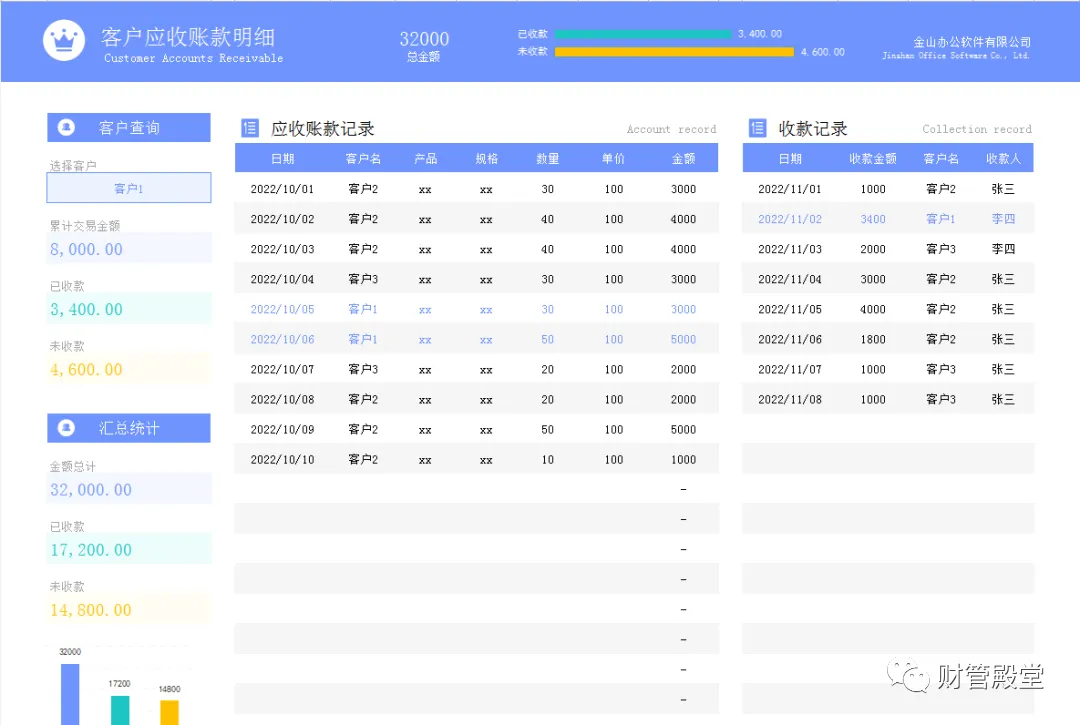The width and height of the screenshot is (1080, 725).
Task: Click the 32000 总金额 header value
Action: 424,39
